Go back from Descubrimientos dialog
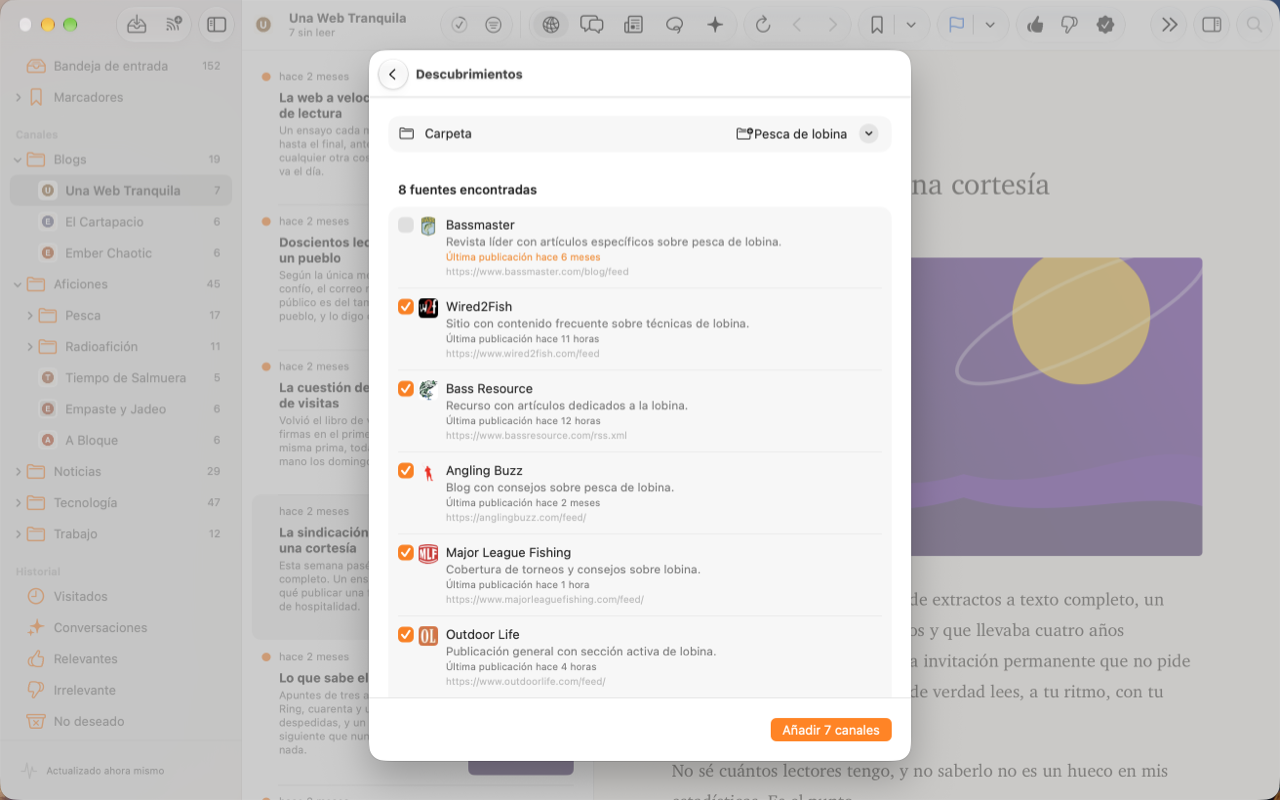The width and height of the screenshot is (1280, 800). [x=393, y=75]
